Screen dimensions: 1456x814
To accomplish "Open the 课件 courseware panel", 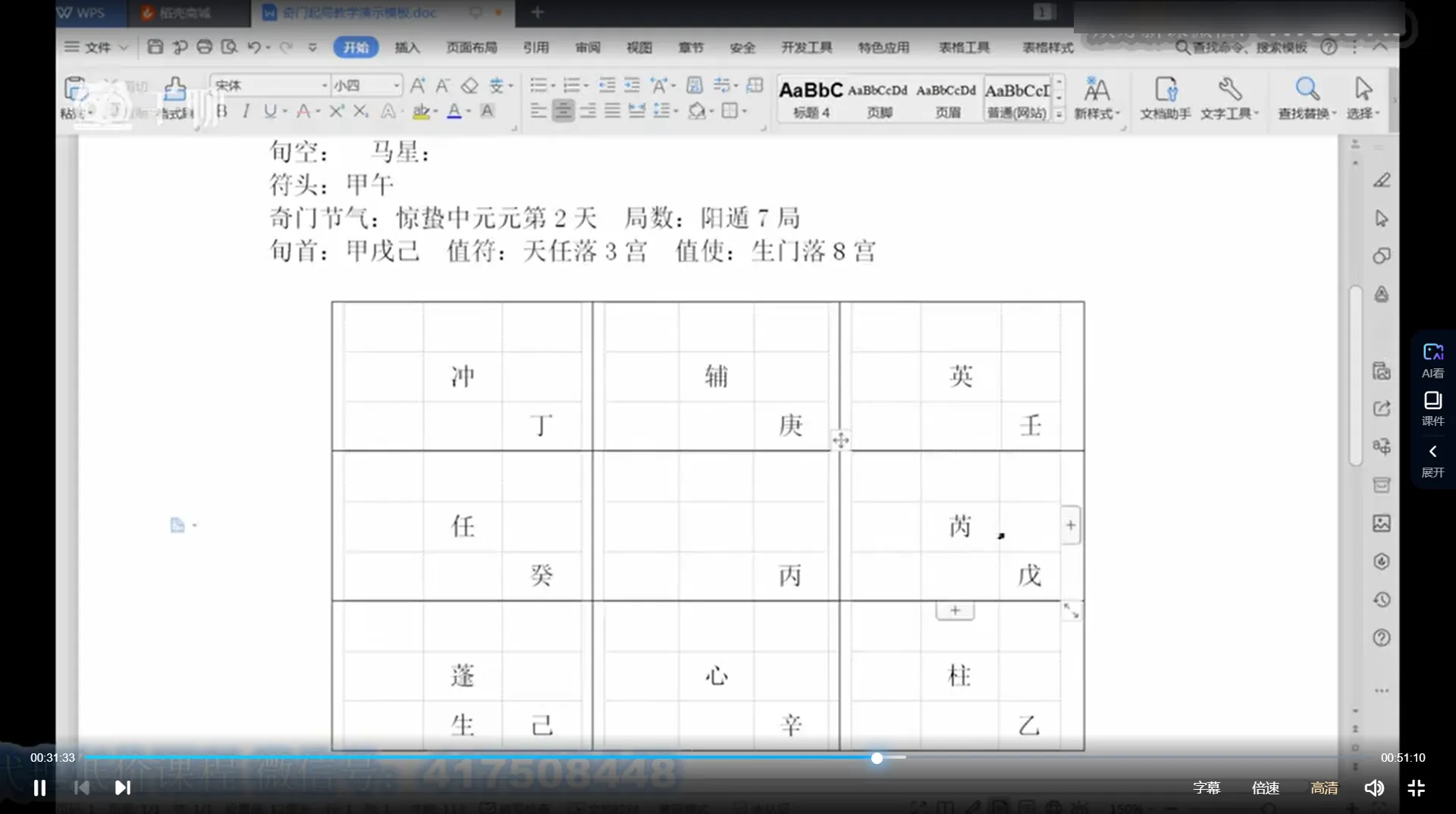I will click(x=1432, y=409).
